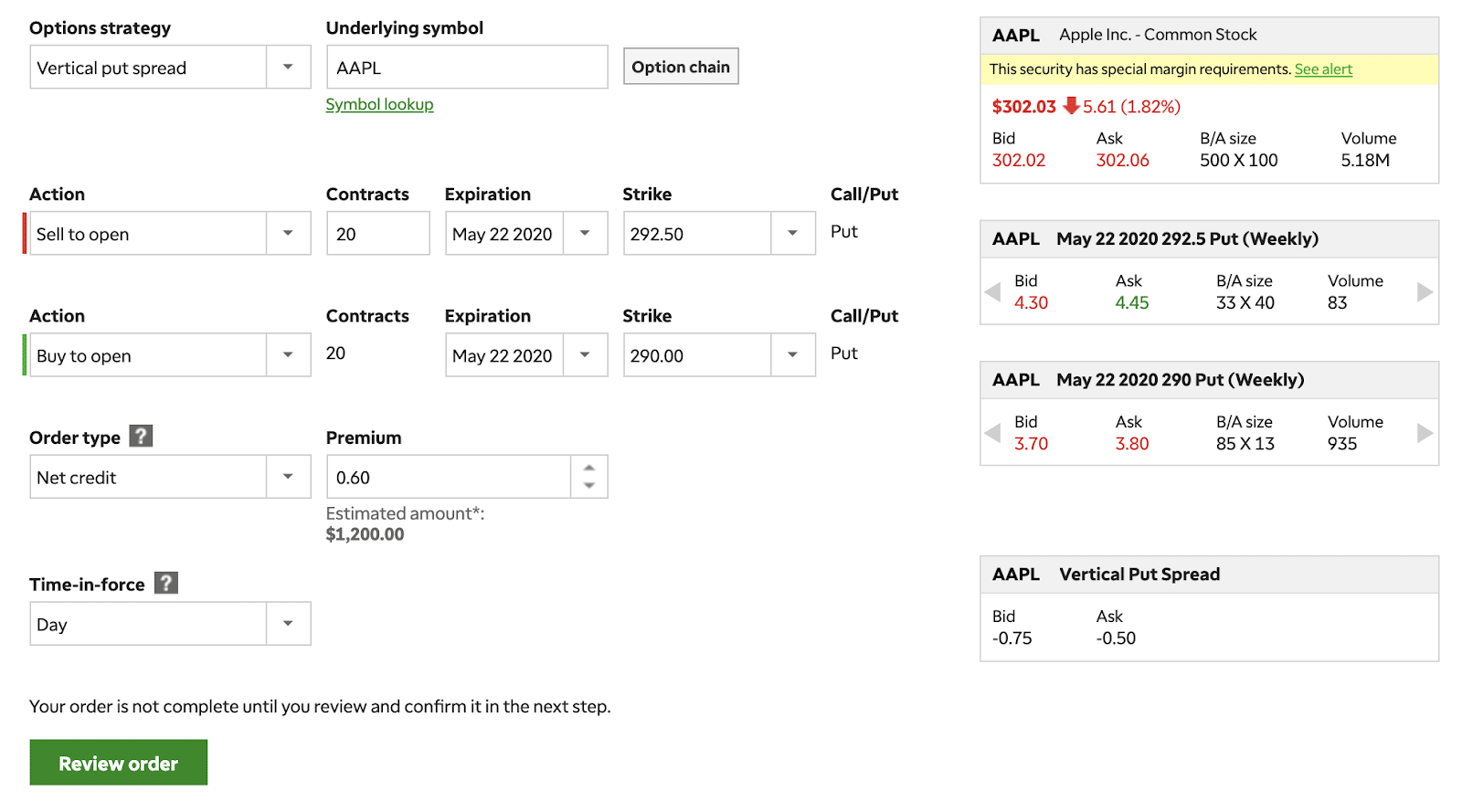The width and height of the screenshot is (1462, 812).
Task: Click the stock B/A size 500 X 100
Action: click(1239, 161)
